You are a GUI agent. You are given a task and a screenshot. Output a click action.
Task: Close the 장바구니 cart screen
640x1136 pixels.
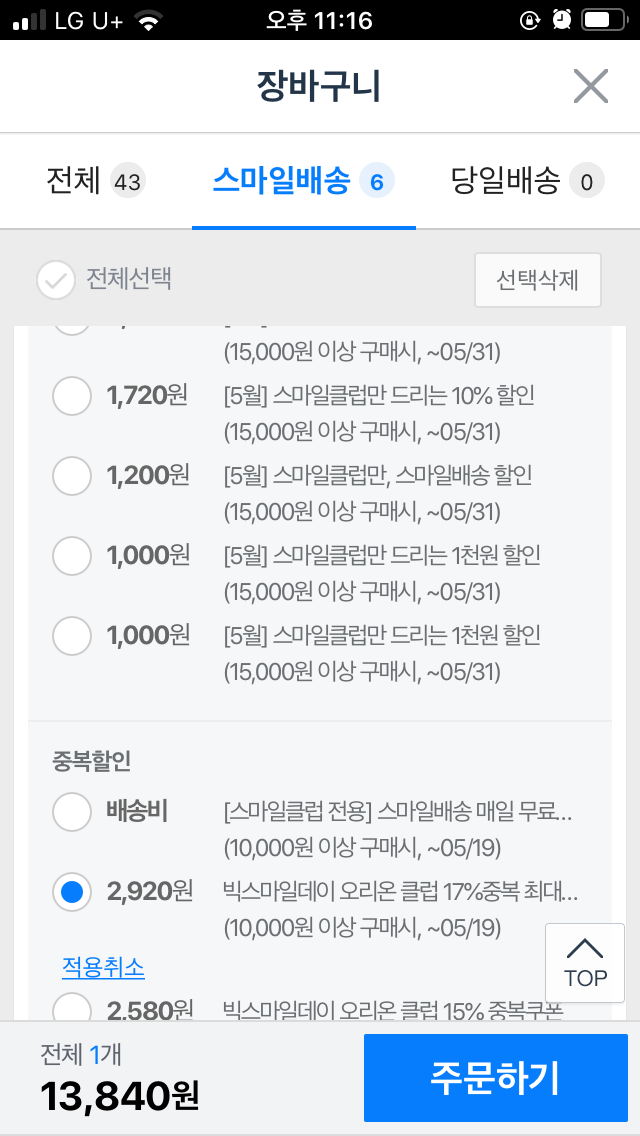[x=590, y=87]
